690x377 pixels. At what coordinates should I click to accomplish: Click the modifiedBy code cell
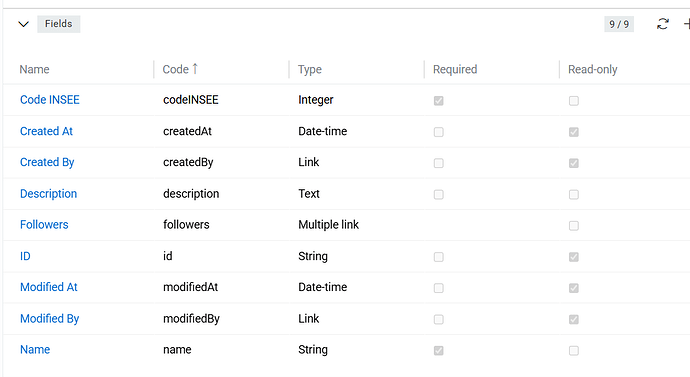(x=191, y=318)
